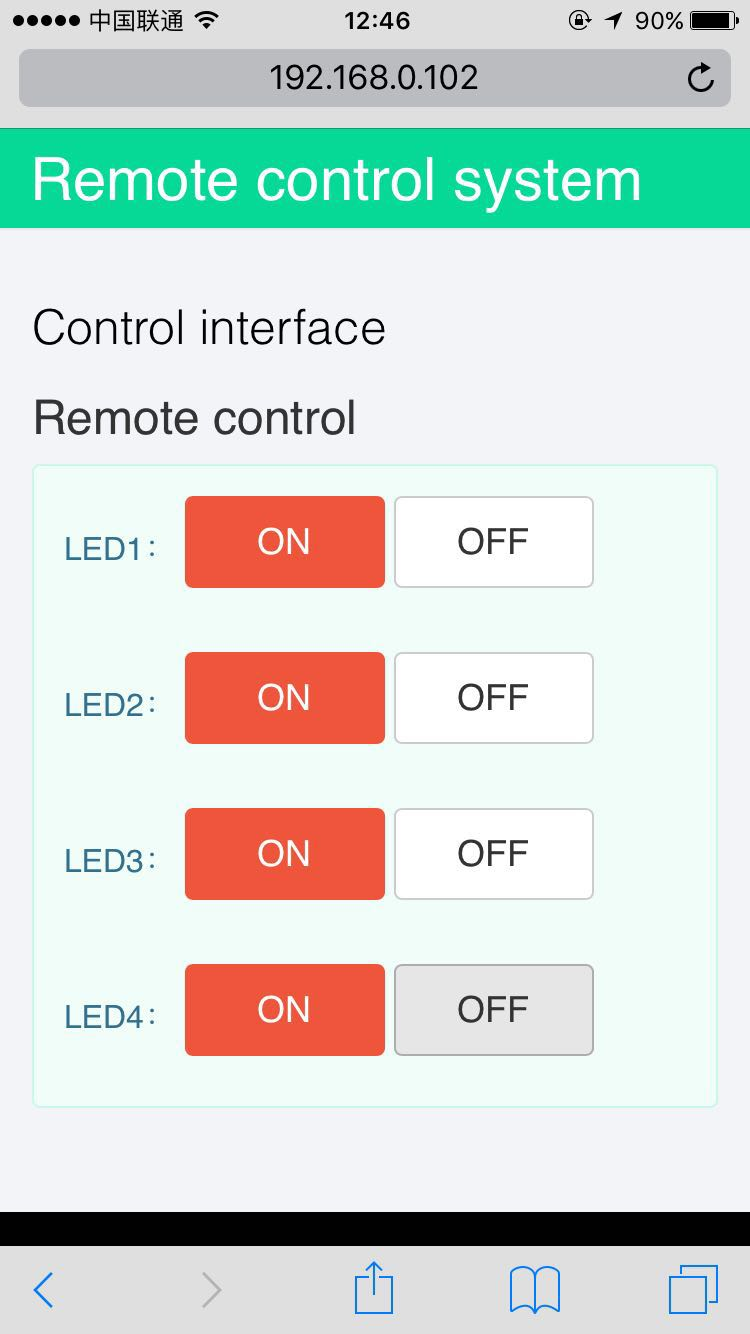Disable LED3 with OFF button
This screenshot has width=750, height=1334.
(x=493, y=854)
